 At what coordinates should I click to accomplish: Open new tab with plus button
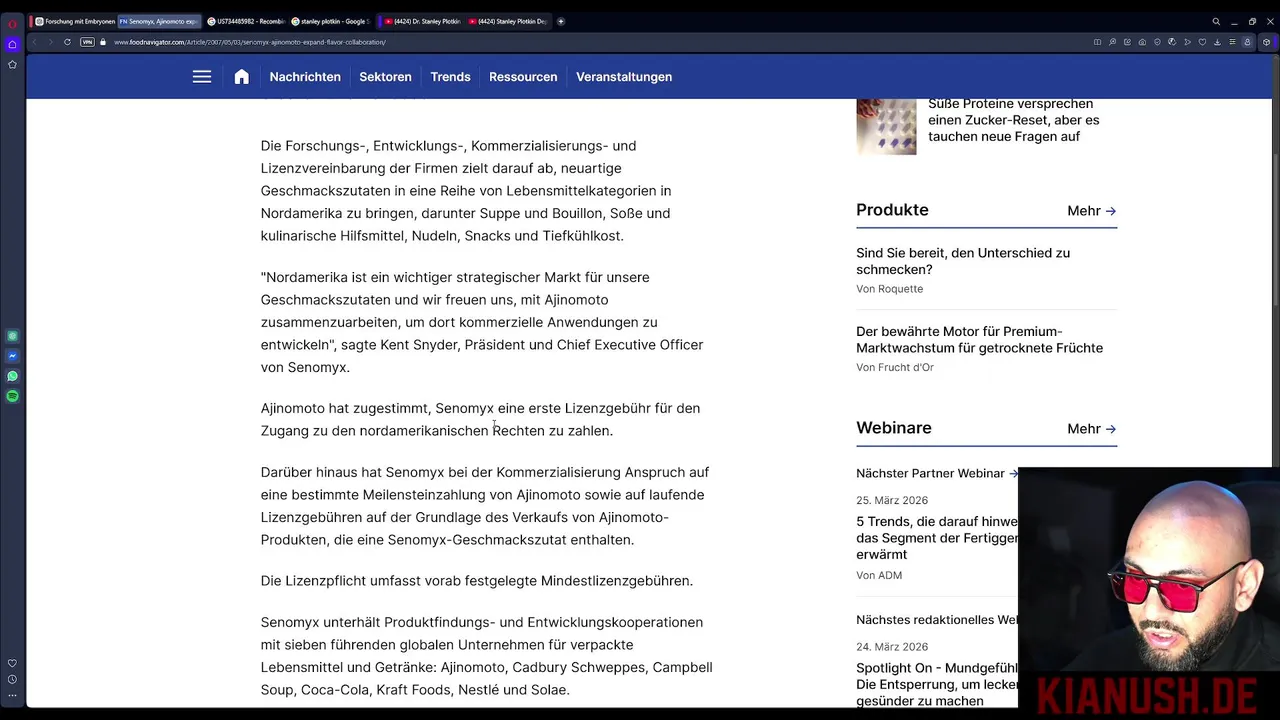coord(560,21)
